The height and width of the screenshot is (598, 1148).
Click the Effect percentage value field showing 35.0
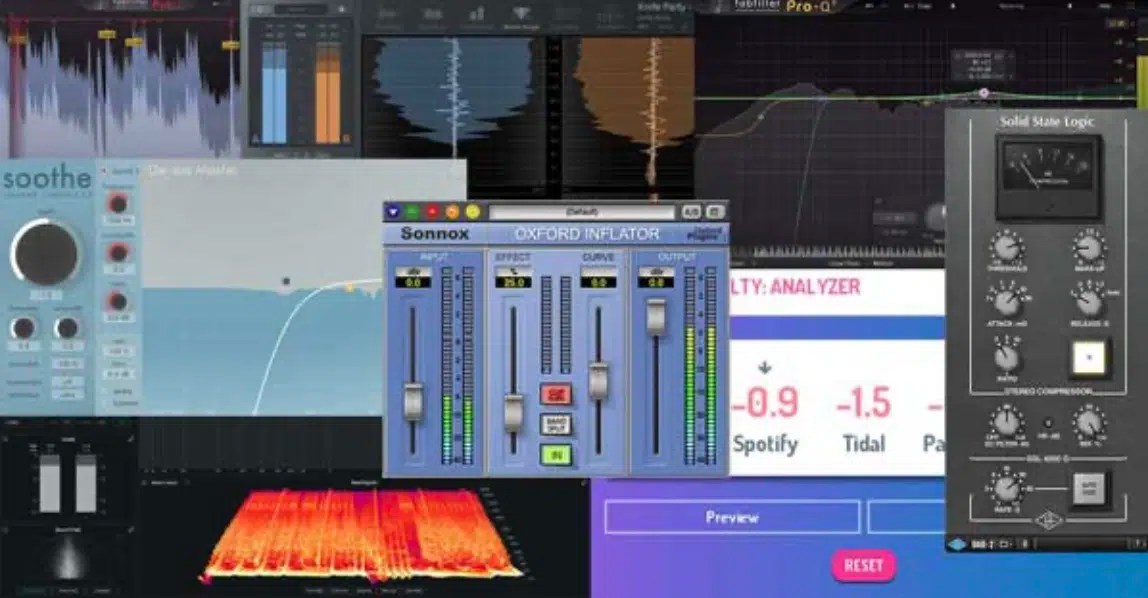[512, 282]
